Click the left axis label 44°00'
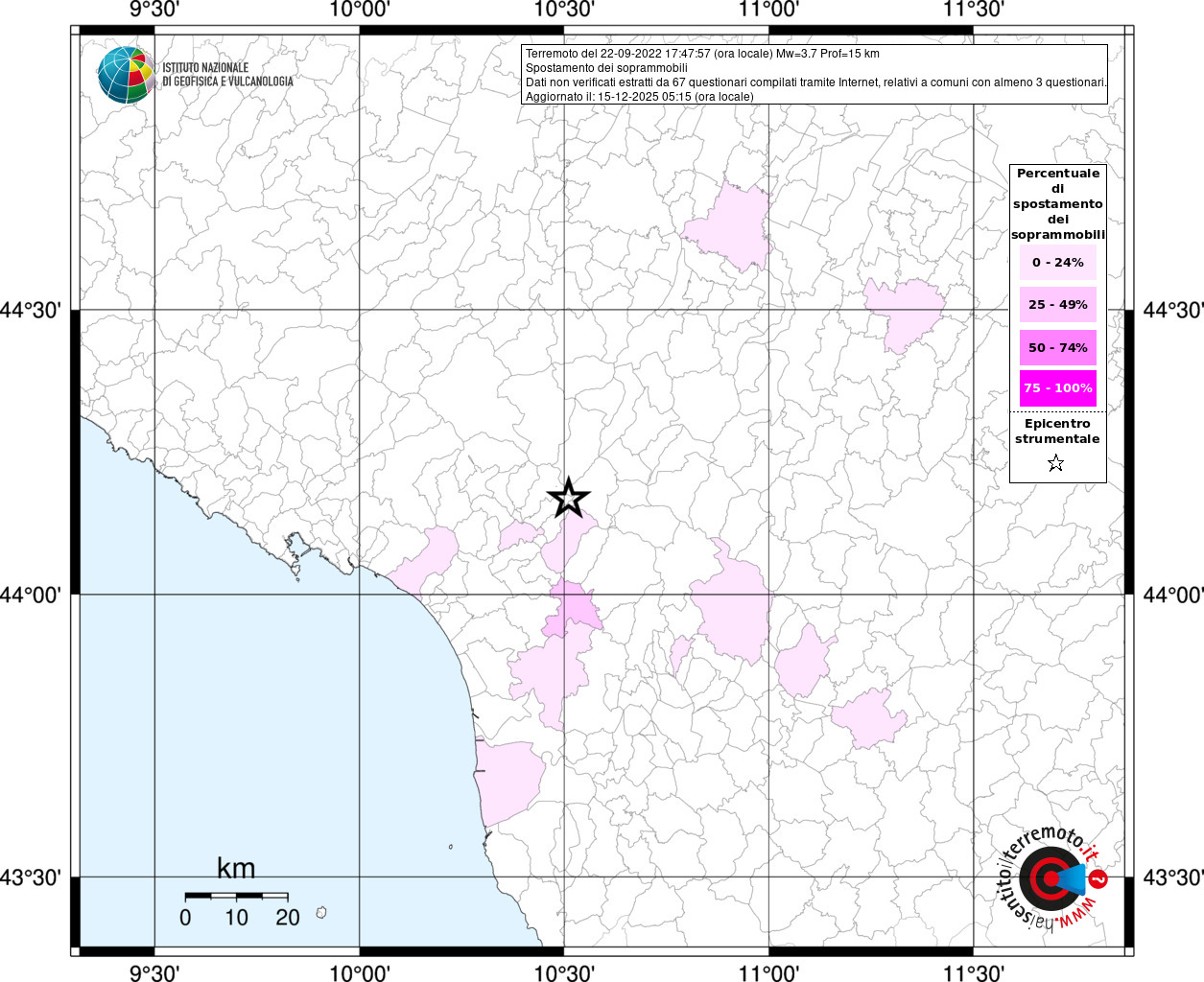 tap(31, 595)
